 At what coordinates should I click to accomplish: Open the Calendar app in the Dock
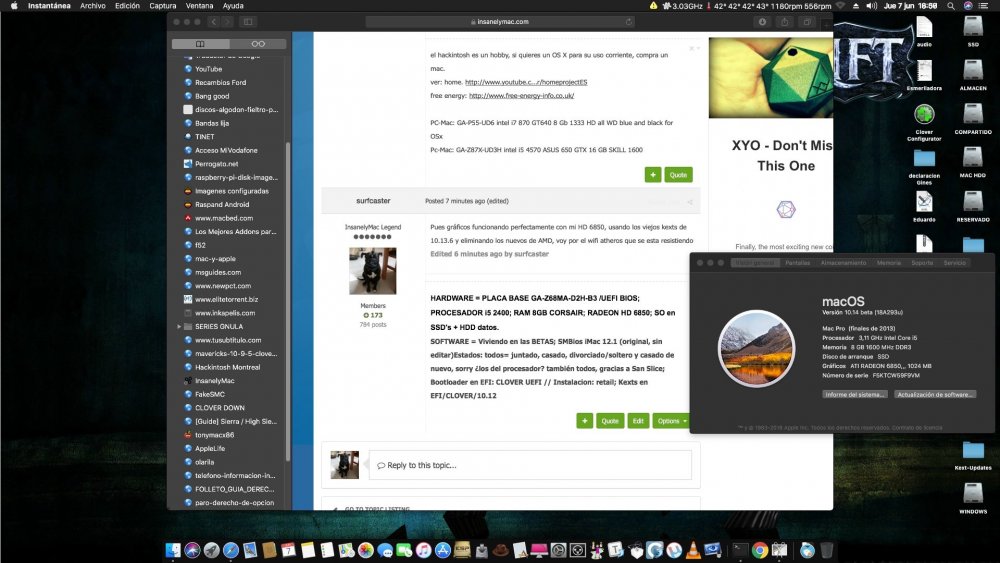click(x=288, y=550)
